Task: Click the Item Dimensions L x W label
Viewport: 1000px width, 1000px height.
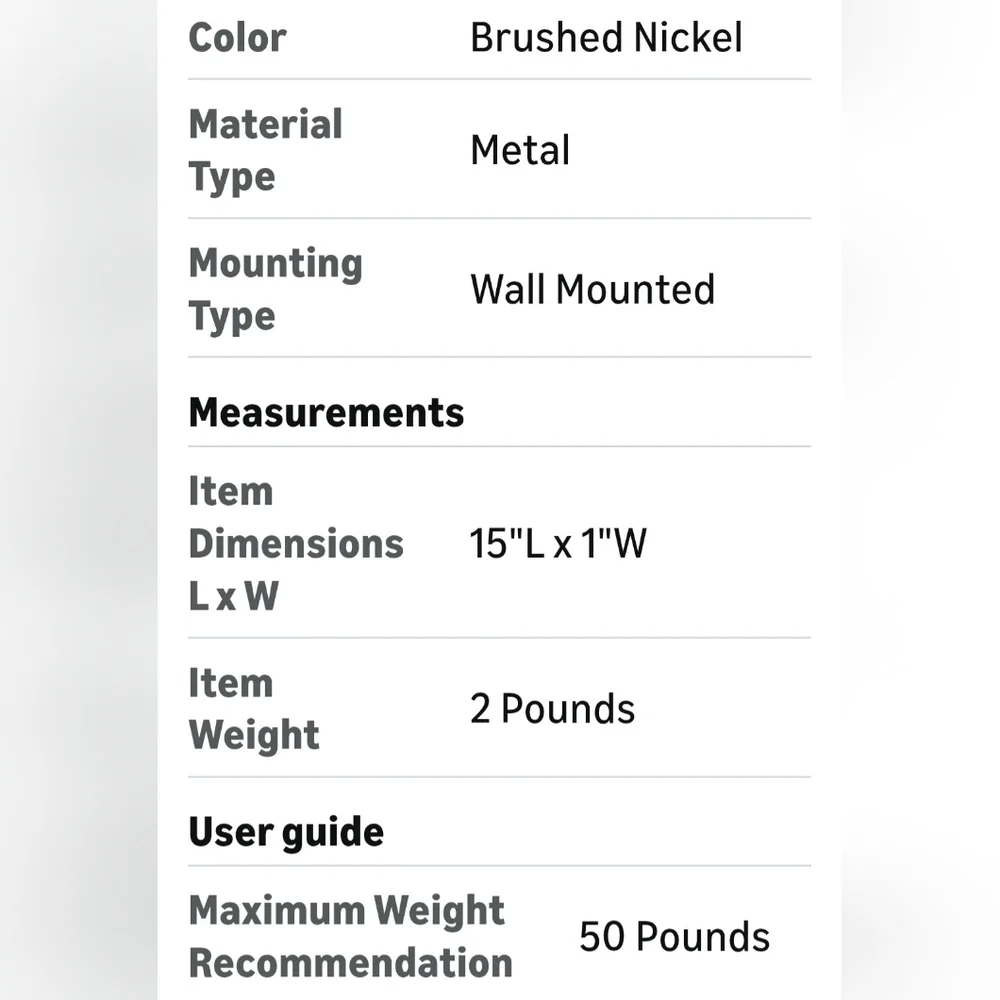Action: pos(296,544)
